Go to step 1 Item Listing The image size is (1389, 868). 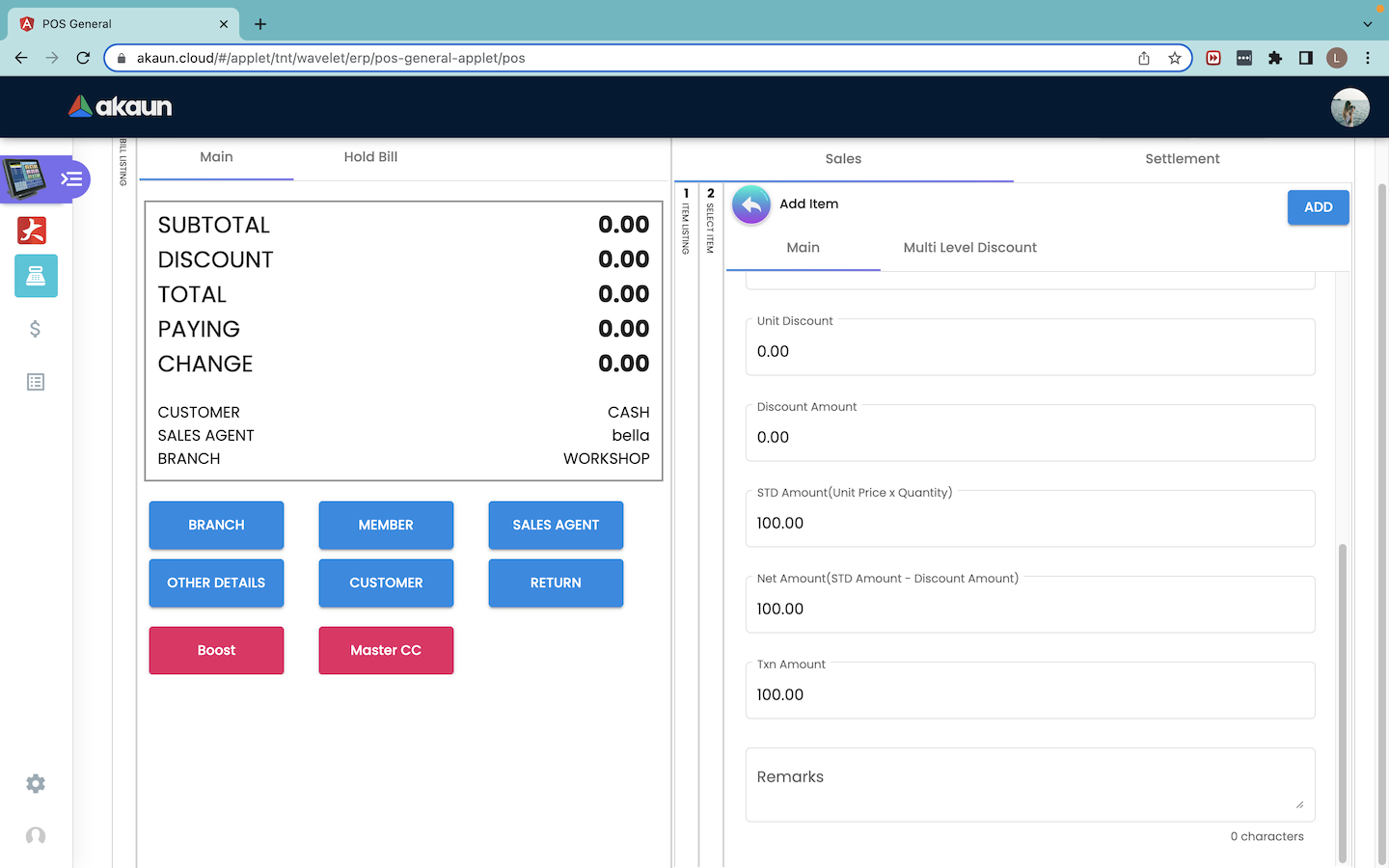click(686, 221)
